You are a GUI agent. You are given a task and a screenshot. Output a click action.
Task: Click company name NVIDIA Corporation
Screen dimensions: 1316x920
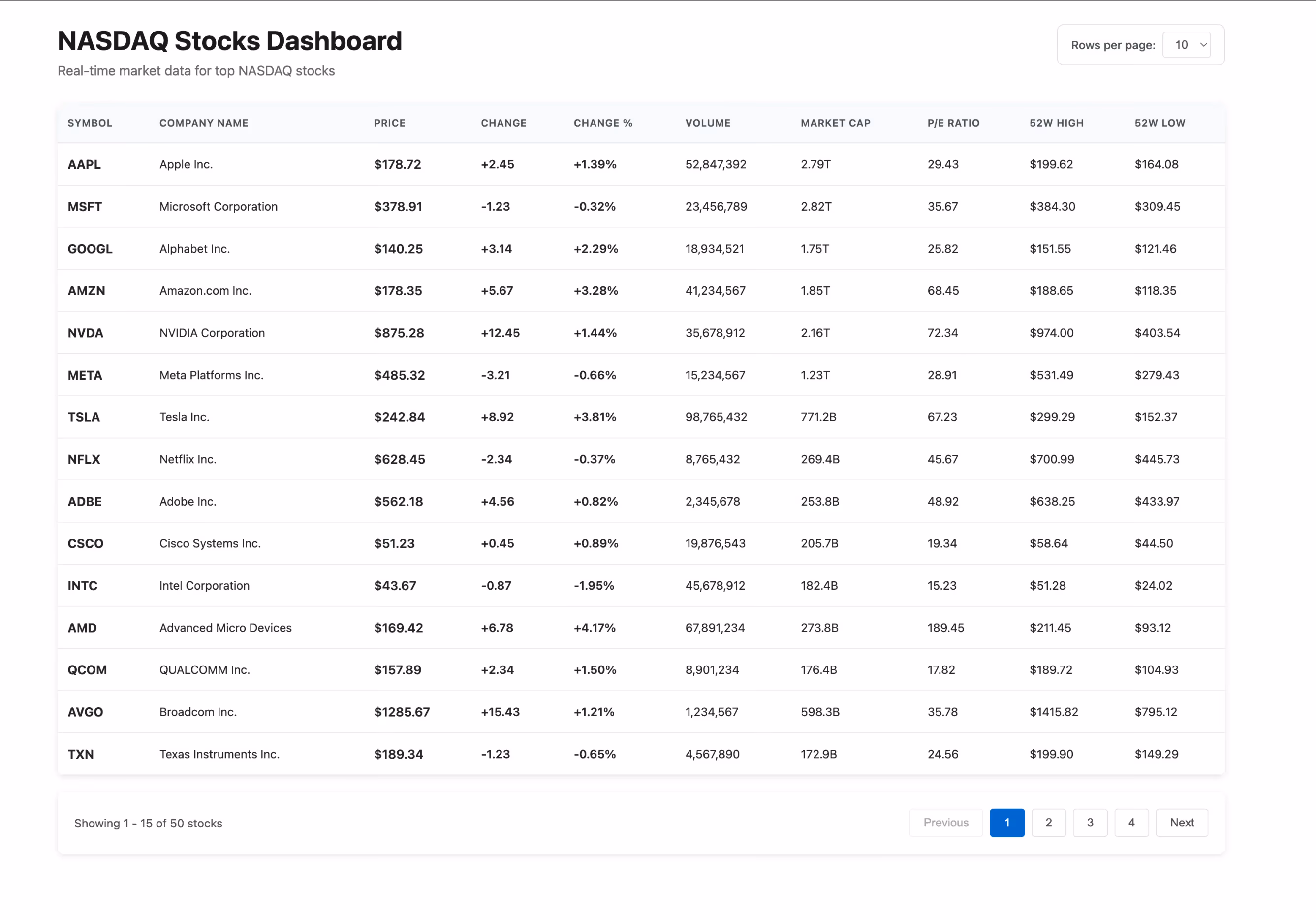[x=212, y=333]
